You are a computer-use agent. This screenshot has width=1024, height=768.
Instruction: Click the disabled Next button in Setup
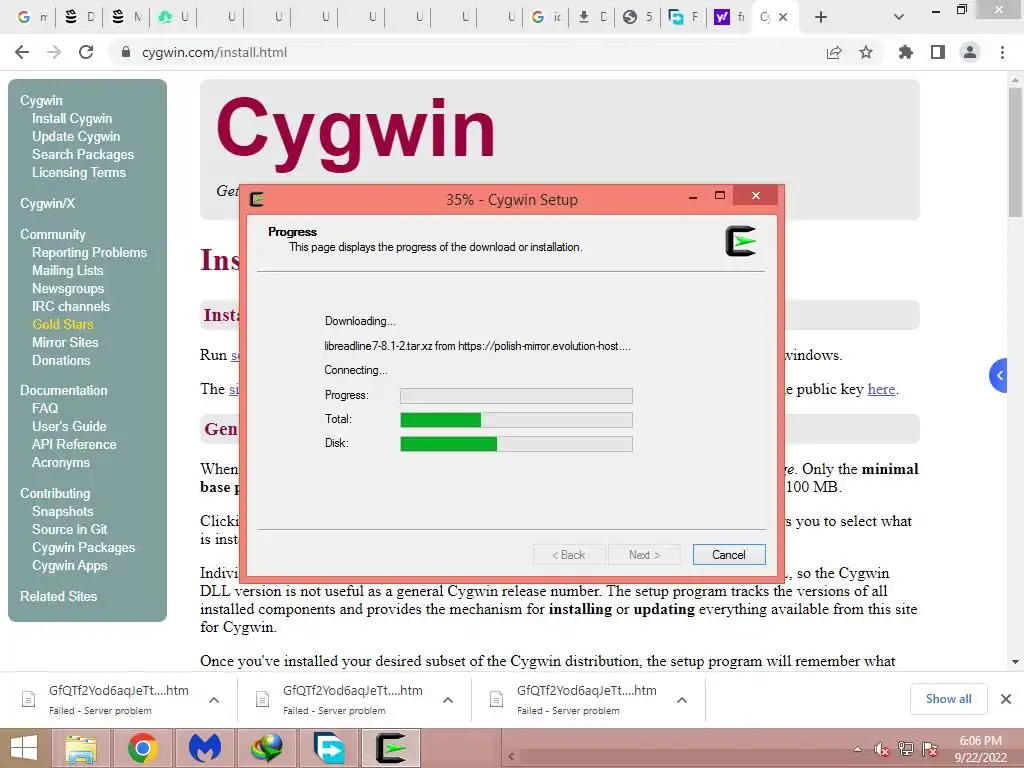coord(644,554)
